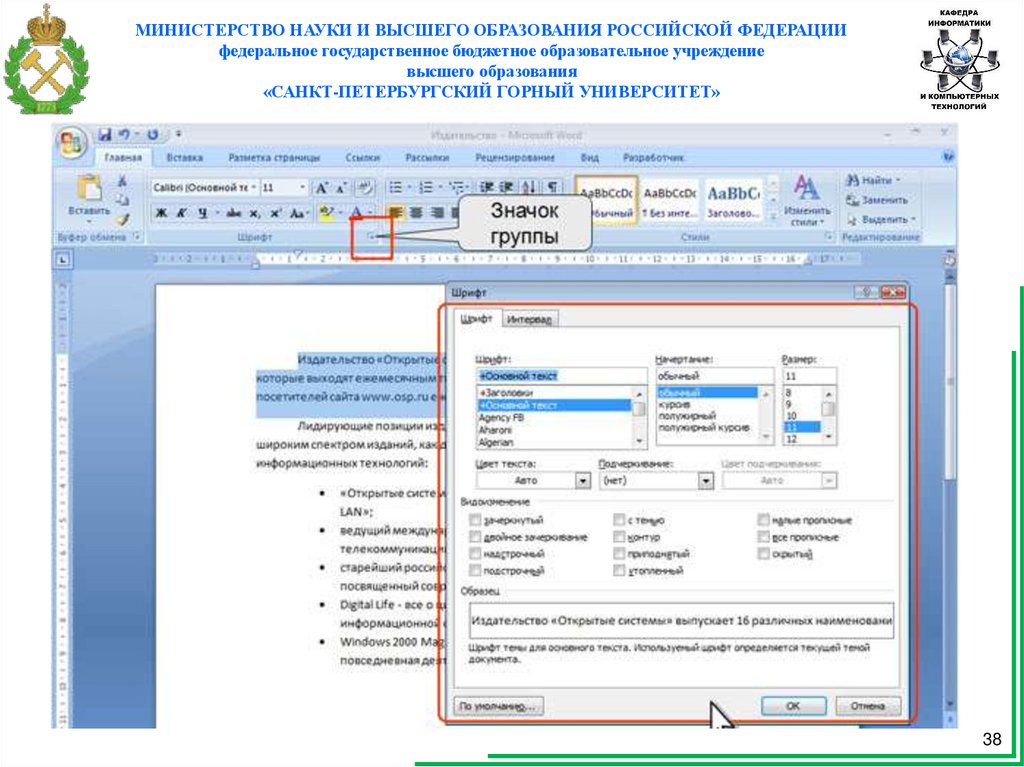1024x767 pixels.
Task: Switch to the Вид tab
Action: 590,157
